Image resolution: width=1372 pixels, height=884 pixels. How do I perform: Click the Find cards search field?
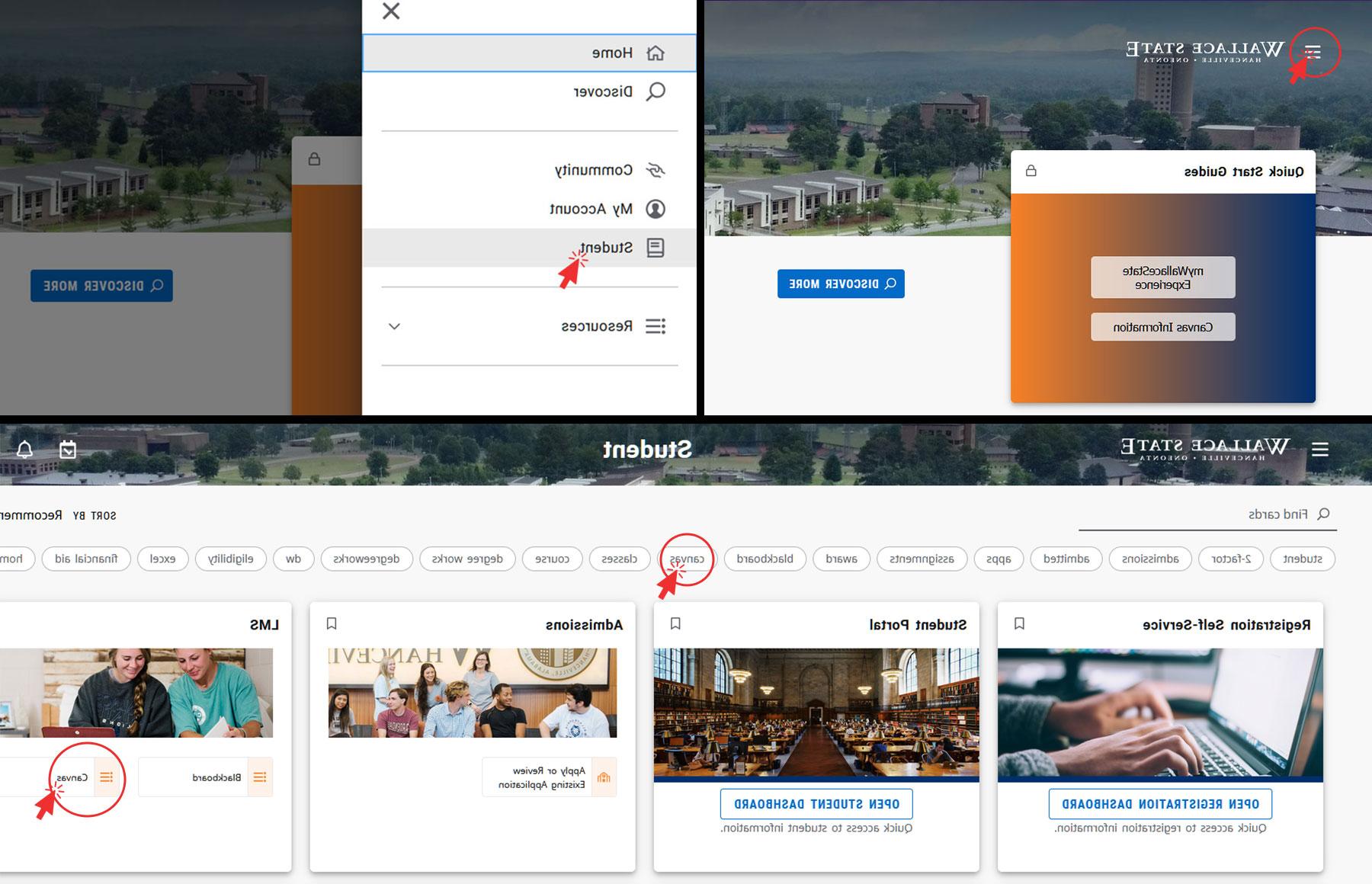(1207, 514)
